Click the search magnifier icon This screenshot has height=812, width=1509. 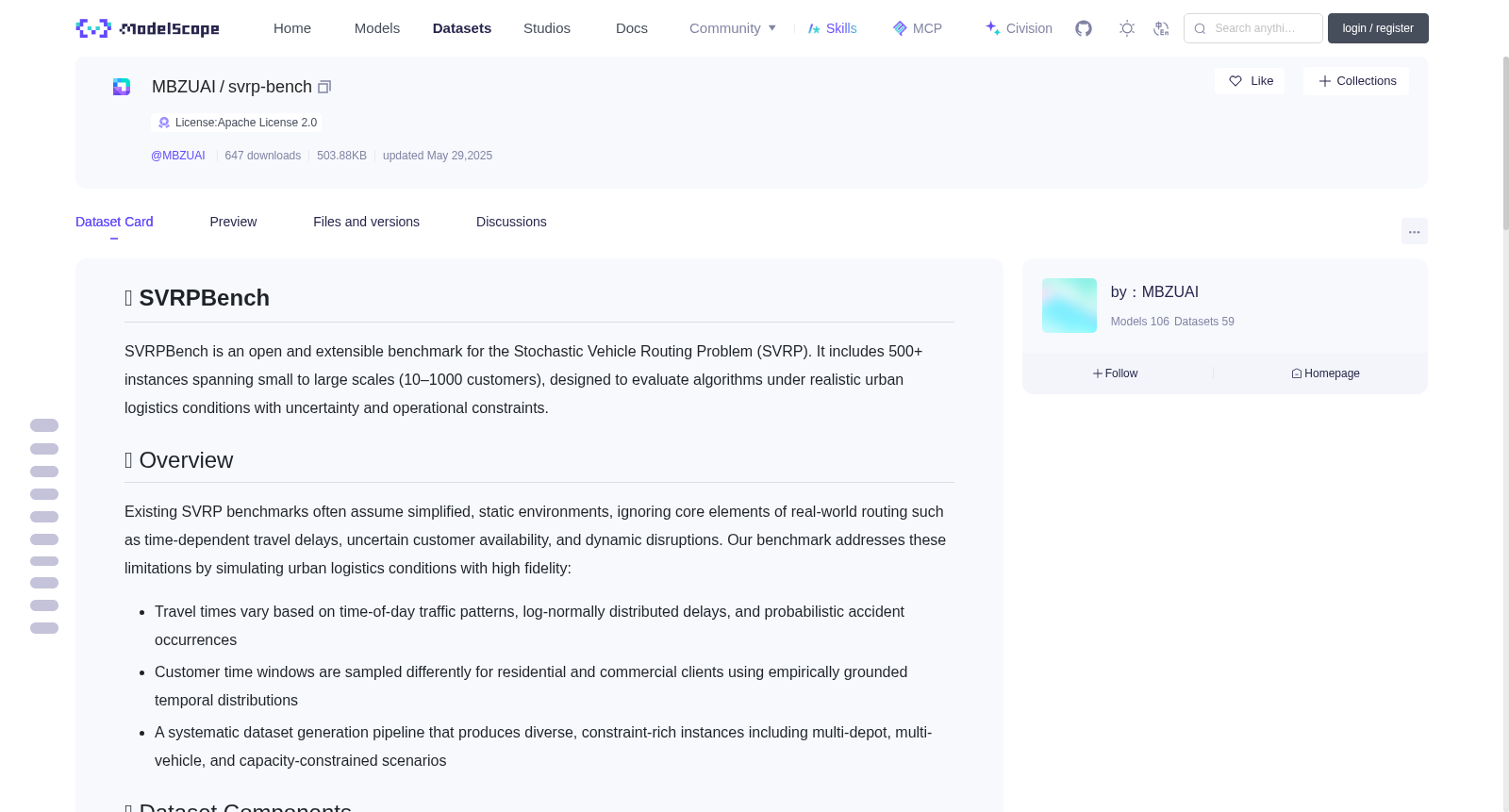[x=1200, y=28]
